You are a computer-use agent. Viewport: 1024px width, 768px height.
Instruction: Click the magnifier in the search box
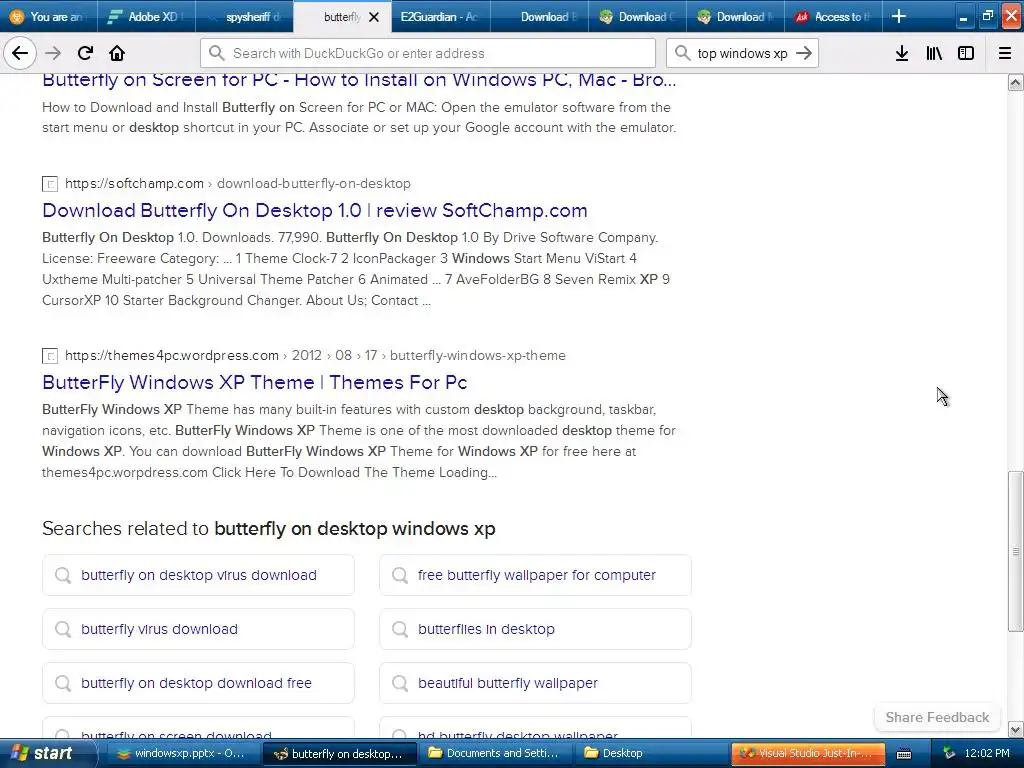tap(682, 53)
